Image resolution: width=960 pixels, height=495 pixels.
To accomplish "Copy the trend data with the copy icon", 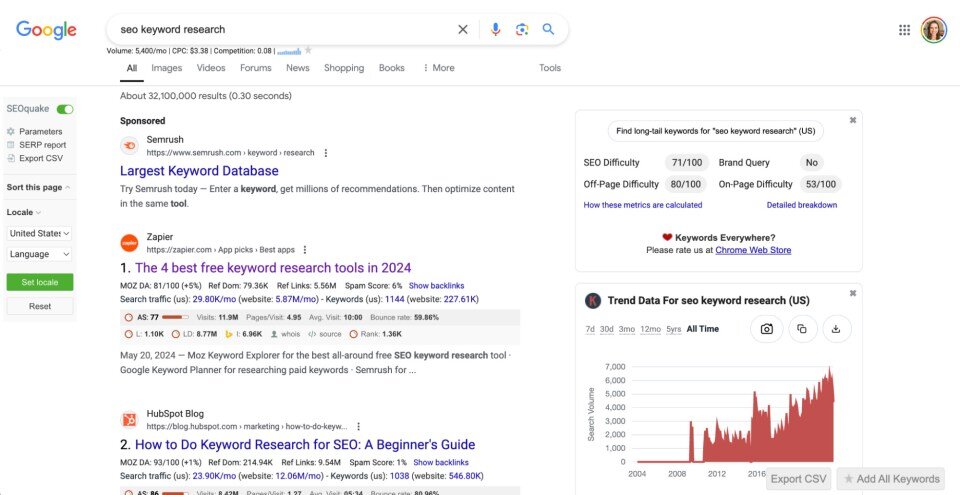I will (x=801, y=329).
